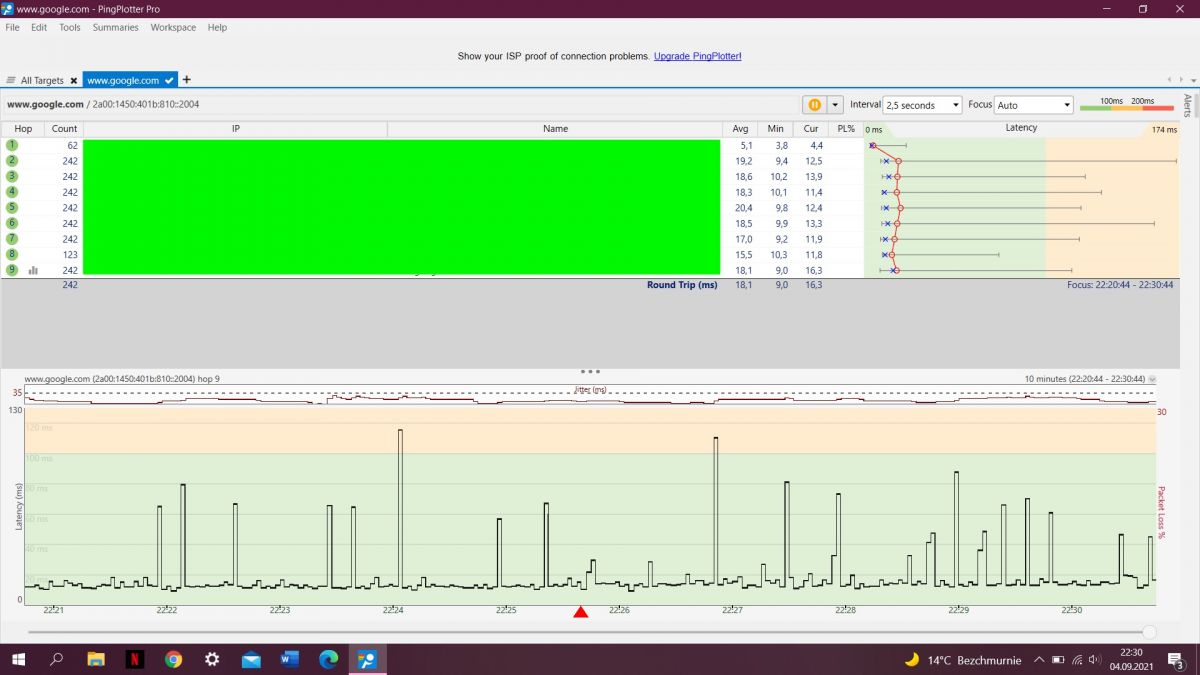The image size is (1200, 675).
Task: Launch Netflix from the taskbar
Action: click(134, 659)
